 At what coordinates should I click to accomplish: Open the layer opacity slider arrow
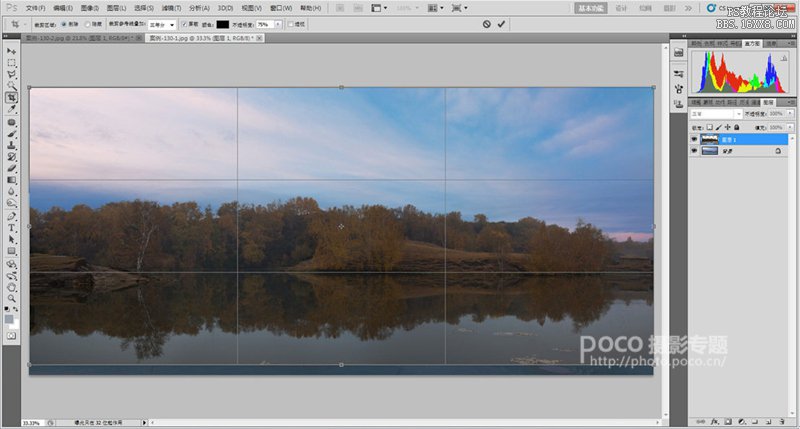coord(790,114)
